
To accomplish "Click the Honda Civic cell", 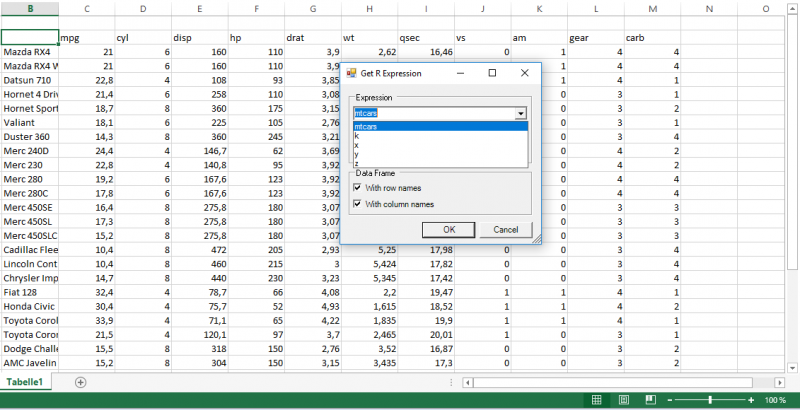I will (x=30, y=306).
